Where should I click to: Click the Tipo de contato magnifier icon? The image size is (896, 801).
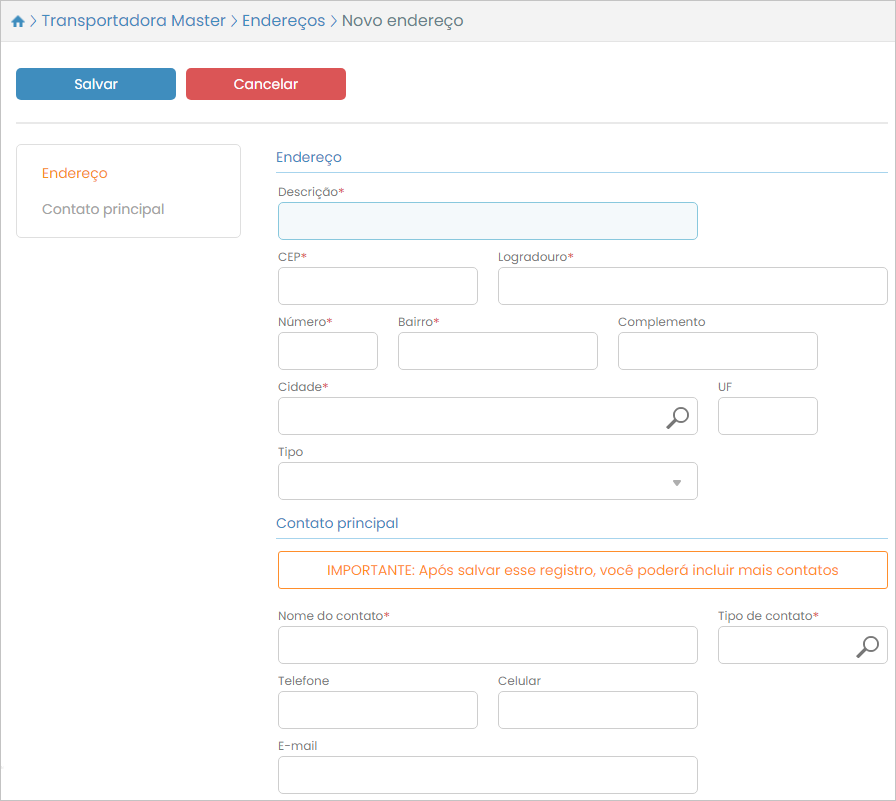[867, 646]
